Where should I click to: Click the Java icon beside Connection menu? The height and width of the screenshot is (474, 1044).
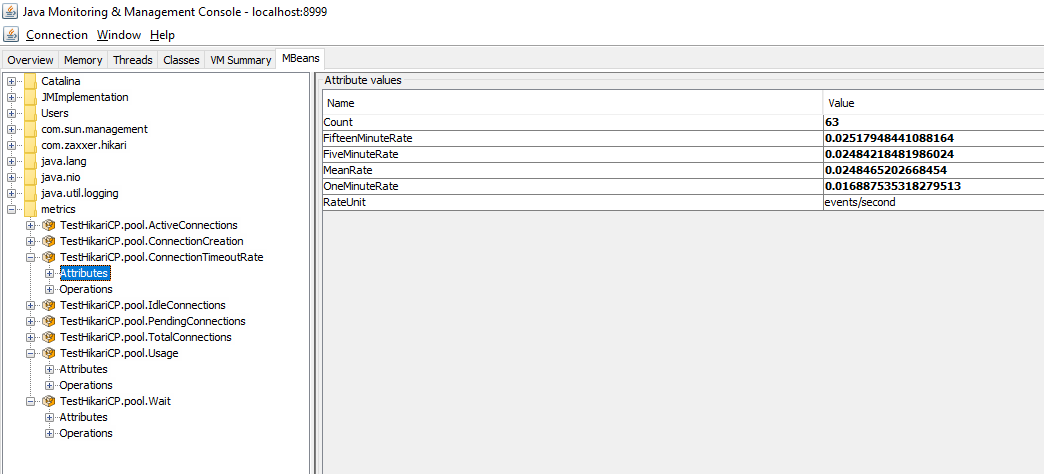[11, 35]
